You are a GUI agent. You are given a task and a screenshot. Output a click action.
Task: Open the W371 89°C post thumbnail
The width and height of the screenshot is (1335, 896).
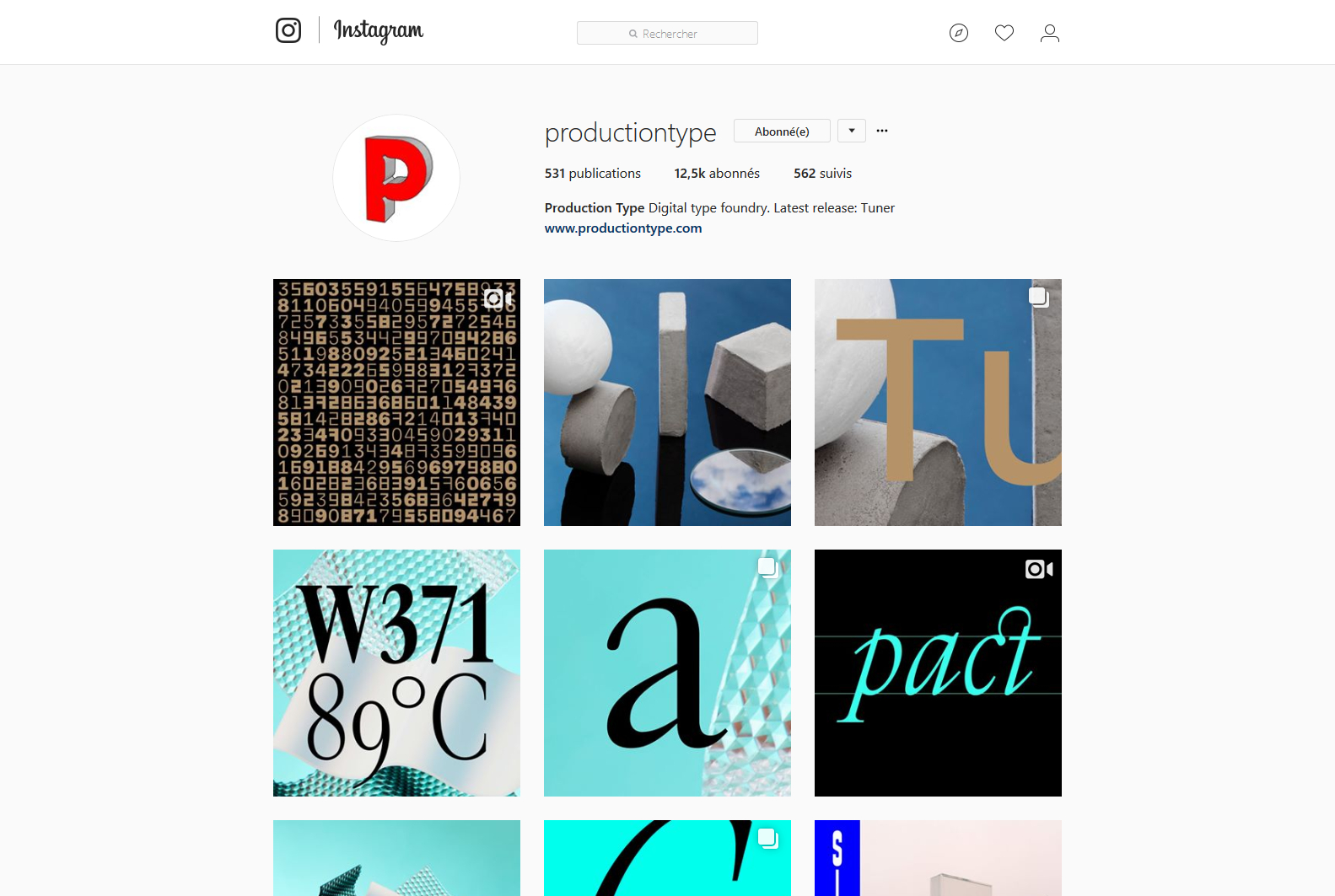coord(396,673)
